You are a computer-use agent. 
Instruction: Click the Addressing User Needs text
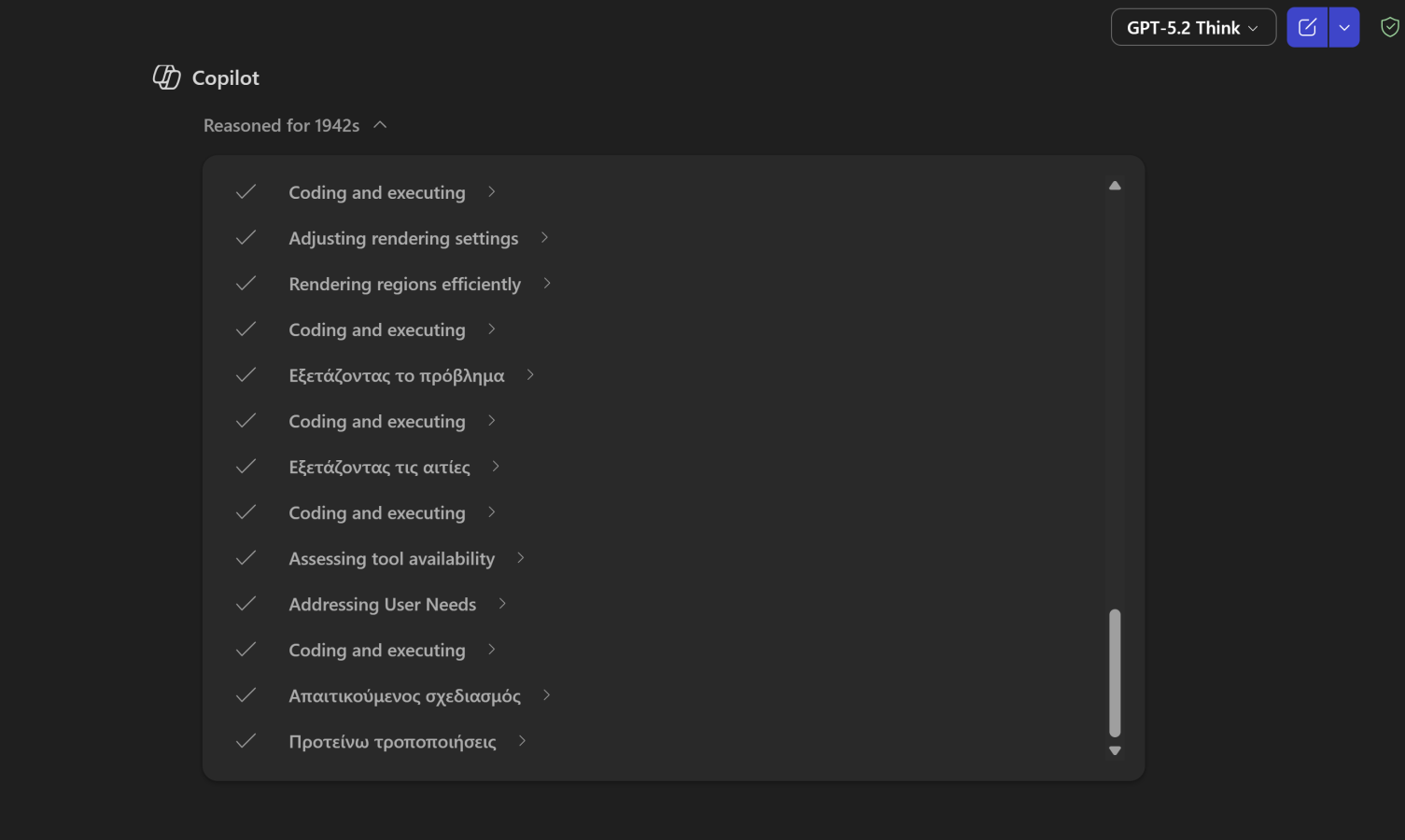382,604
